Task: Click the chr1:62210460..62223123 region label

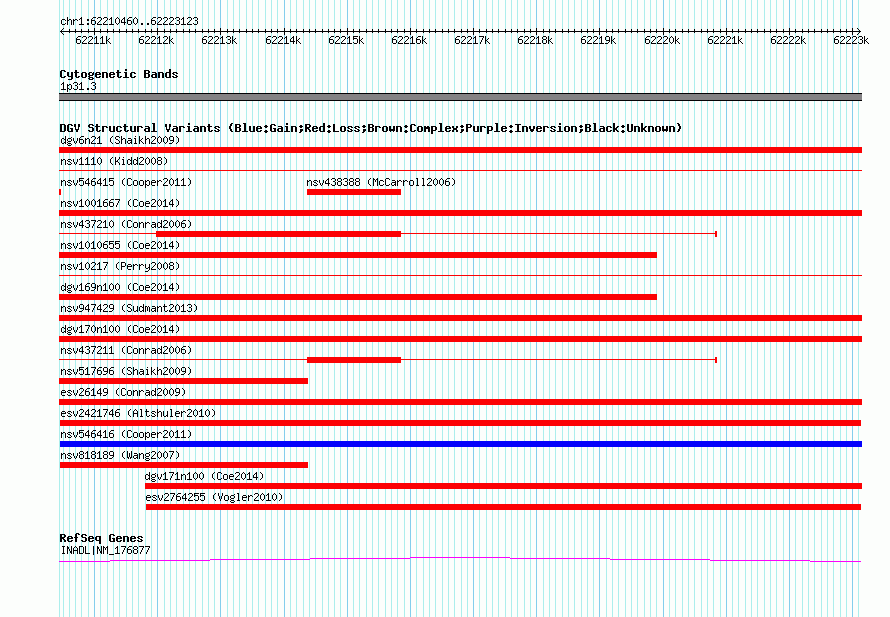Action: [129, 21]
